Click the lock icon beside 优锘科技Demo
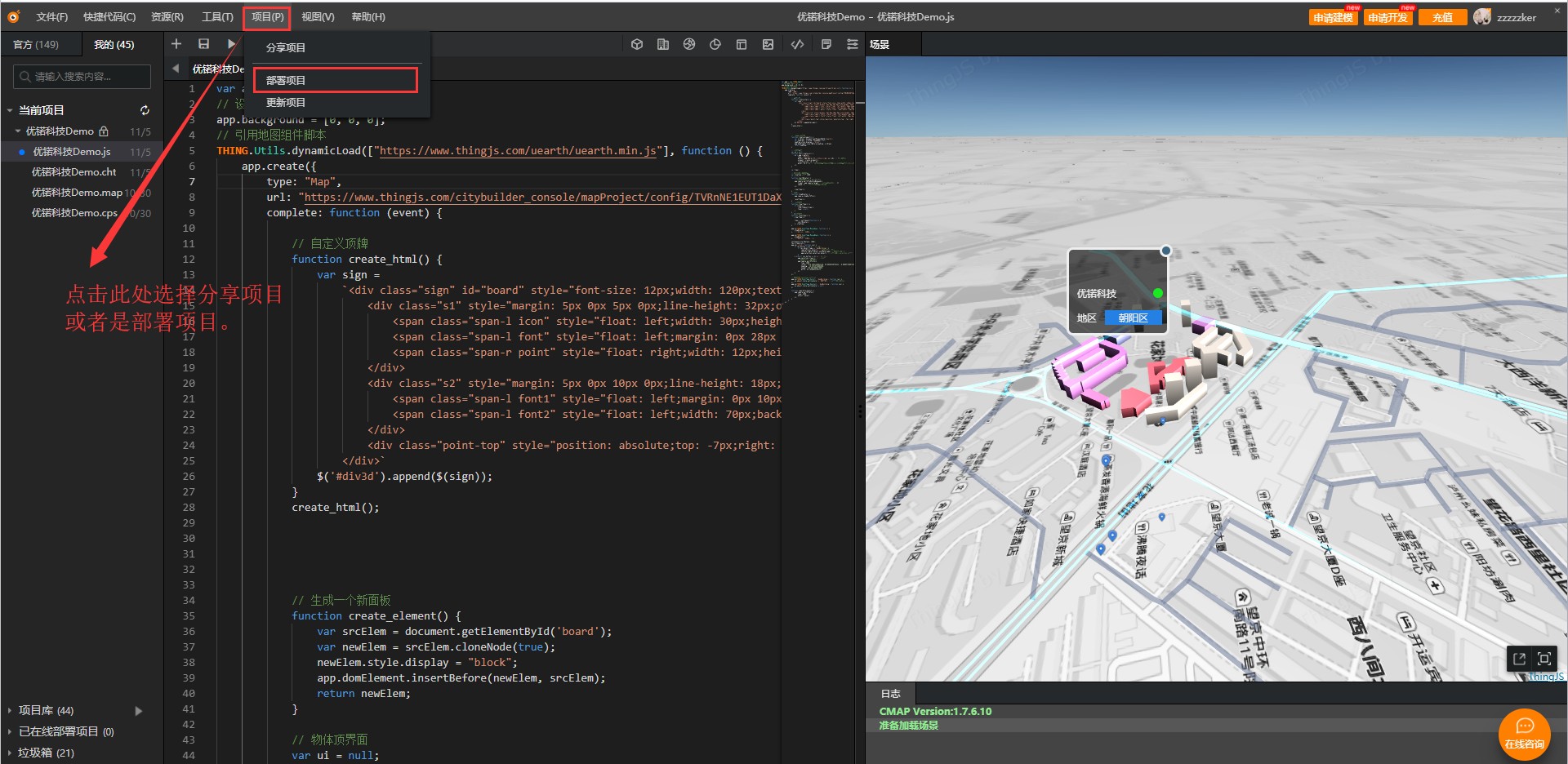Viewport: 1568px width, 764px height. 104,131
